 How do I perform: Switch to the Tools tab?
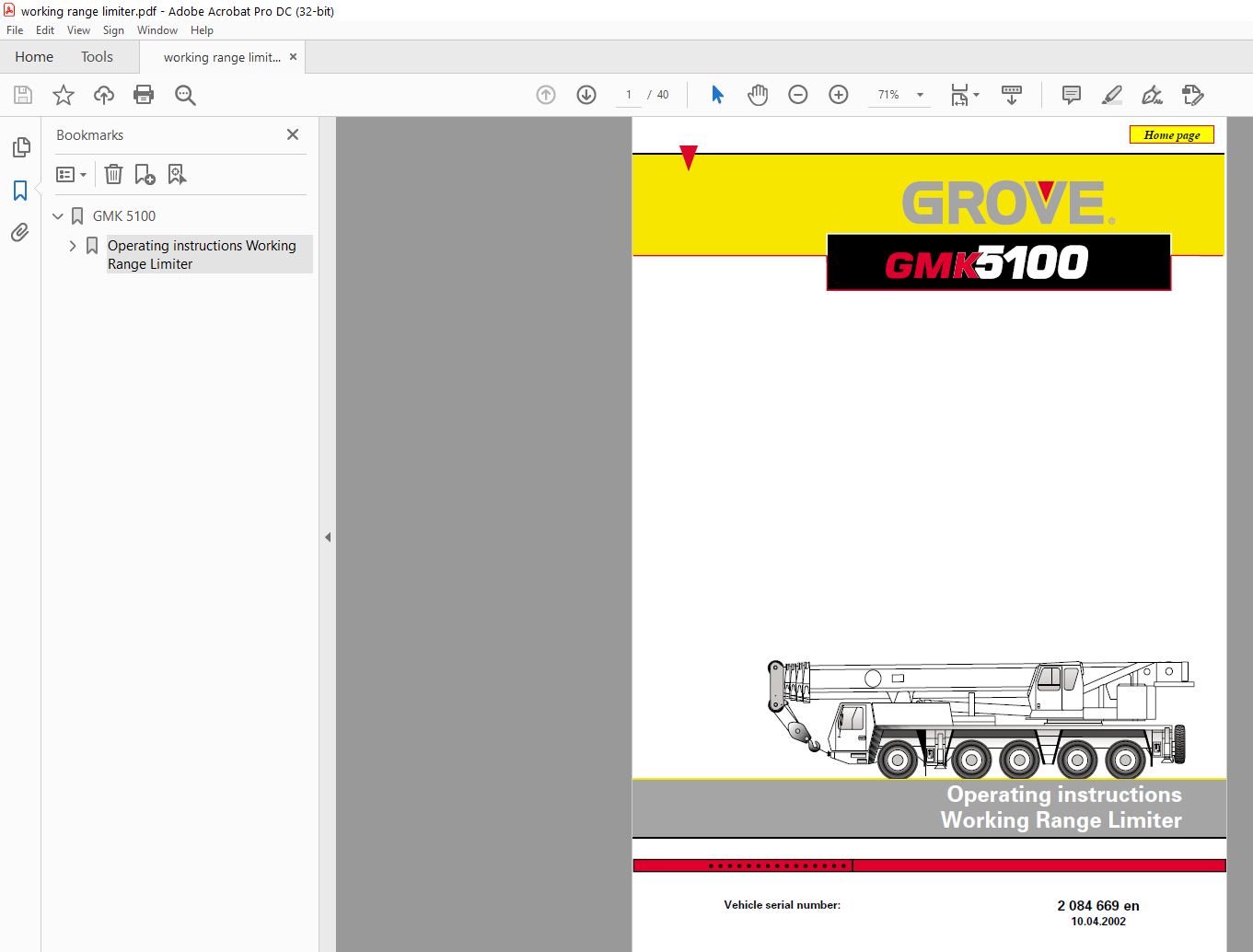click(97, 57)
